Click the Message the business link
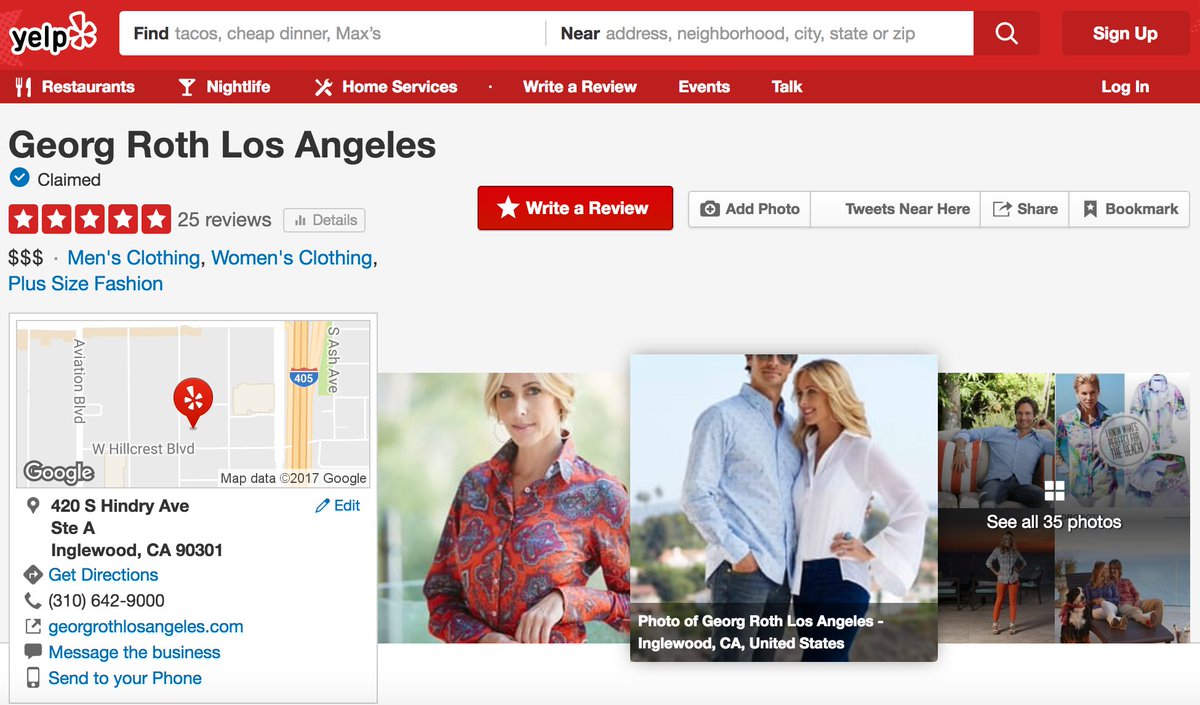 (x=134, y=652)
